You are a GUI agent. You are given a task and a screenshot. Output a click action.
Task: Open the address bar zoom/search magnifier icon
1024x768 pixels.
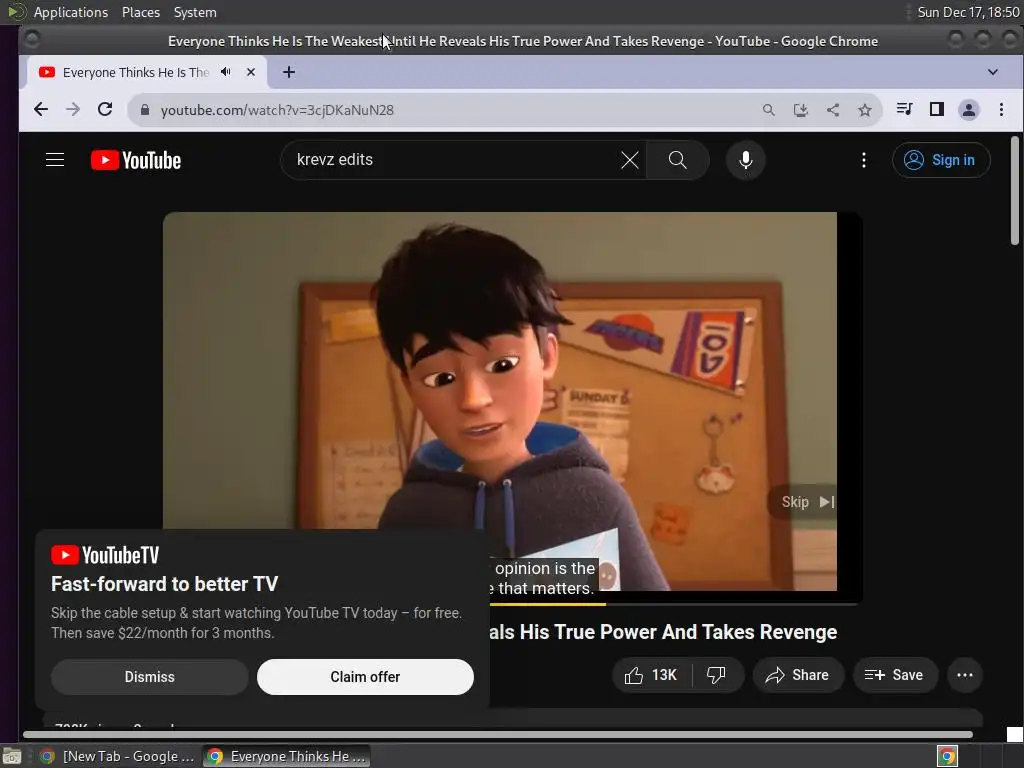pos(769,110)
